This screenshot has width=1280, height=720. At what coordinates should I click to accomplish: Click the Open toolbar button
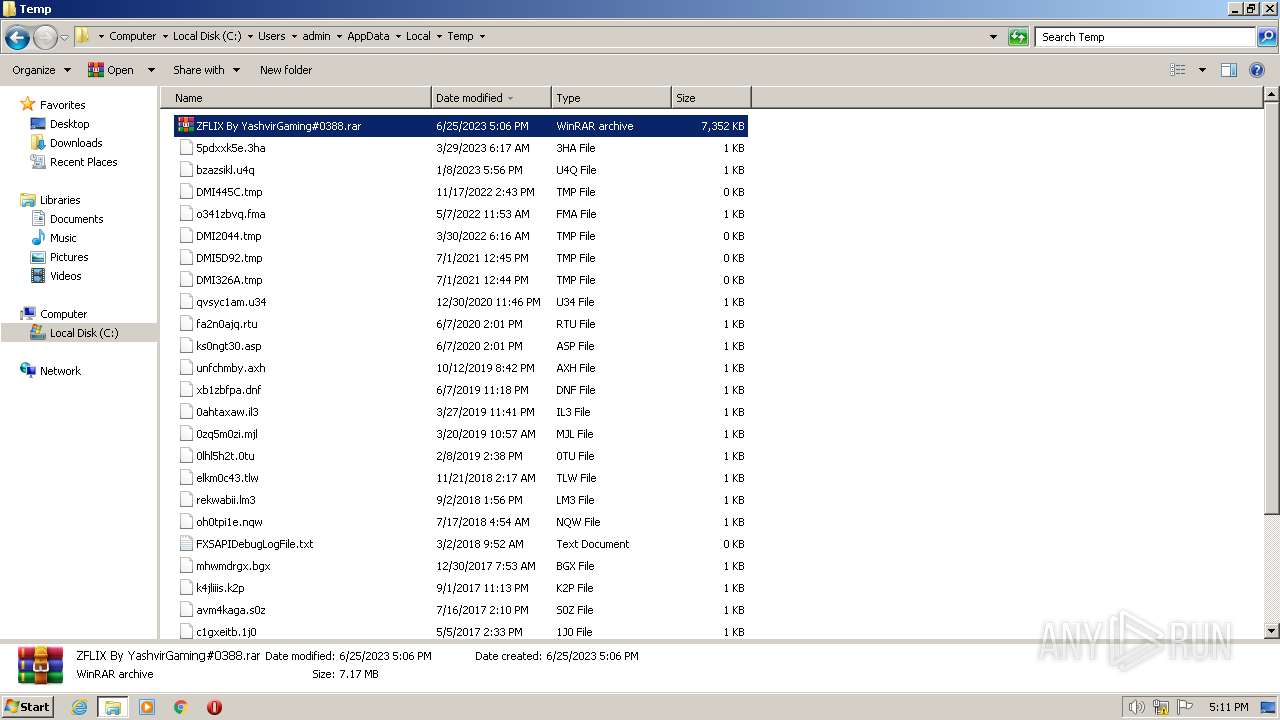(111, 70)
